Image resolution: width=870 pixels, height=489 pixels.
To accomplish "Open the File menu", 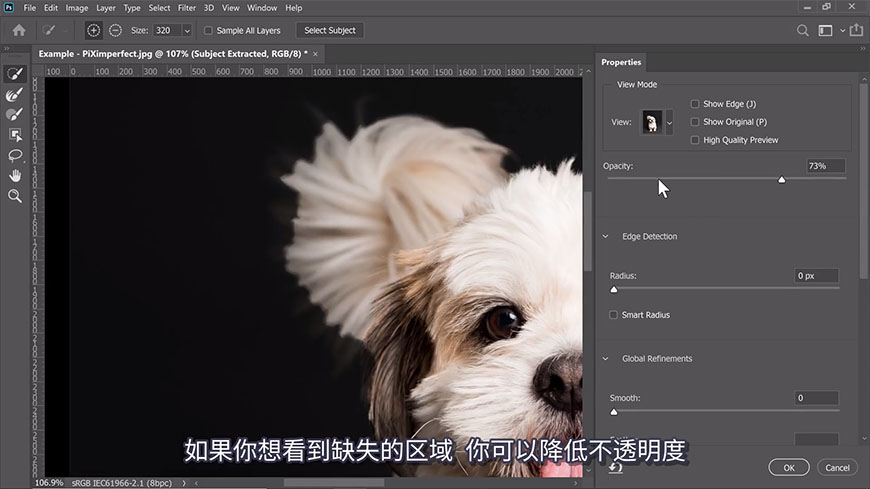I will click(29, 8).
